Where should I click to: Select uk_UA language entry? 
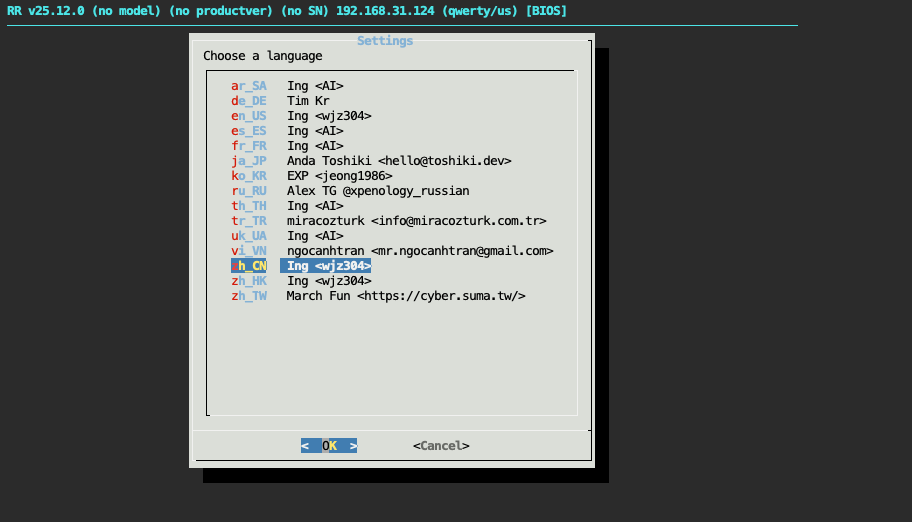249,236
